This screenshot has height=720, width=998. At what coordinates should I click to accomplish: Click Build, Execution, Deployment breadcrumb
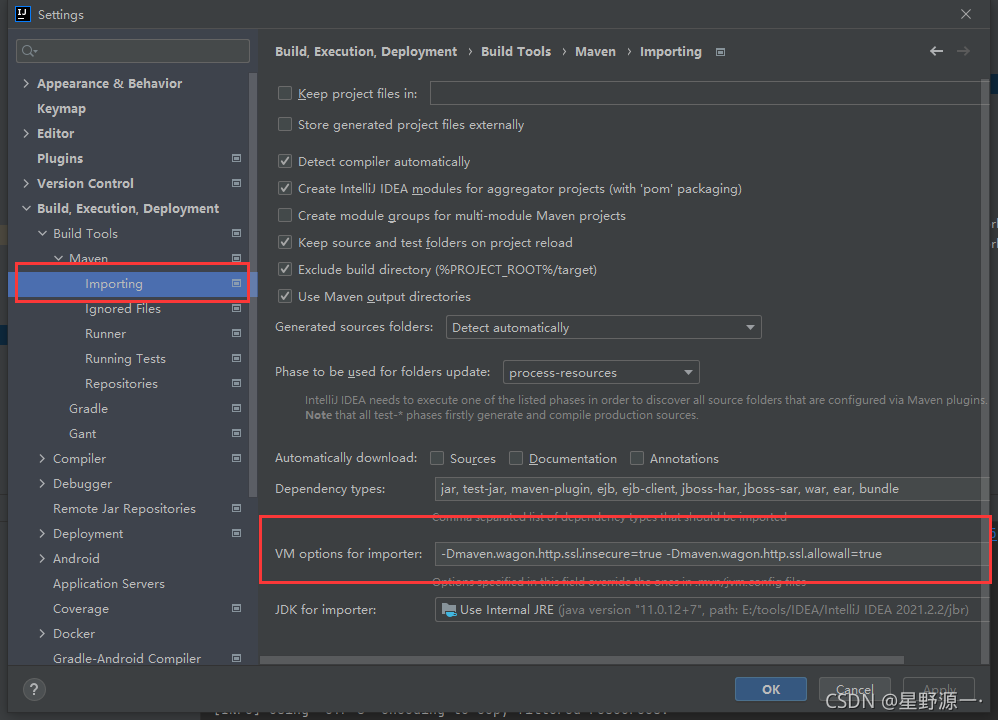[x=366, y=52]
